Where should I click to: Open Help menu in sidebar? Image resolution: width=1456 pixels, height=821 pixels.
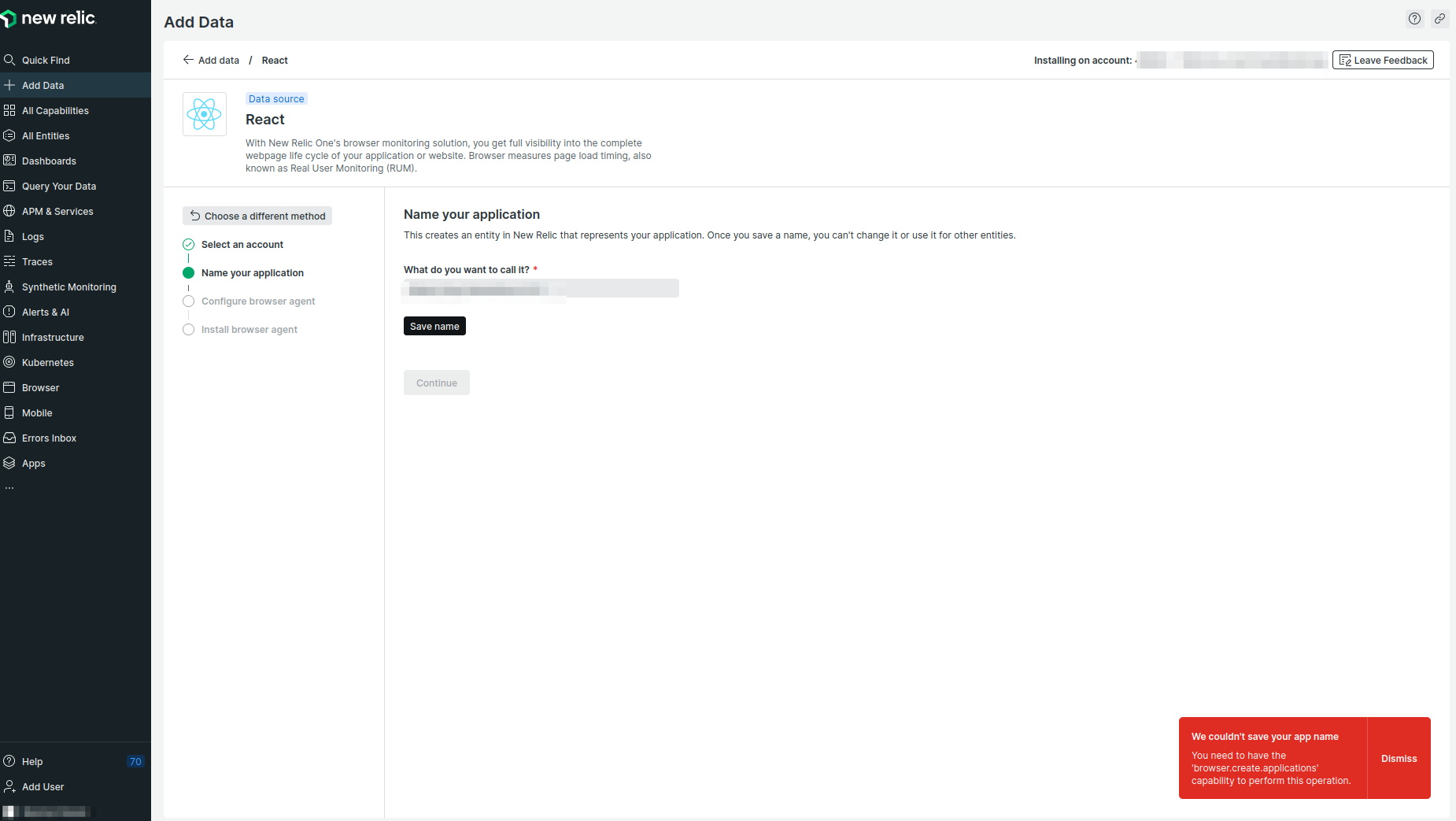pyautogui.click(x=32, y=761)
